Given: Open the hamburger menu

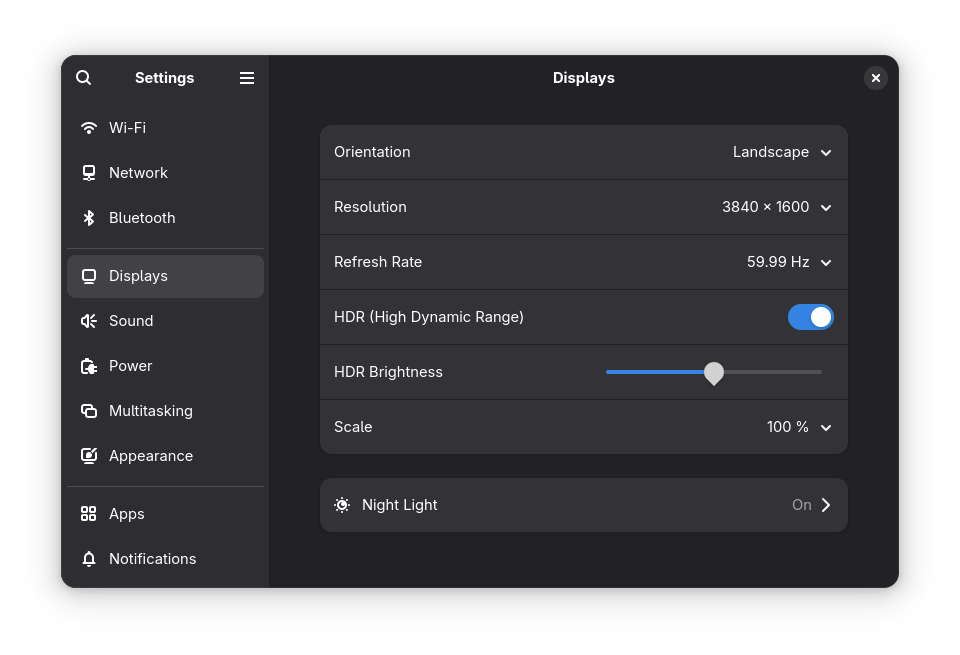Looking at the screenshot, I should tap(246, 77).
